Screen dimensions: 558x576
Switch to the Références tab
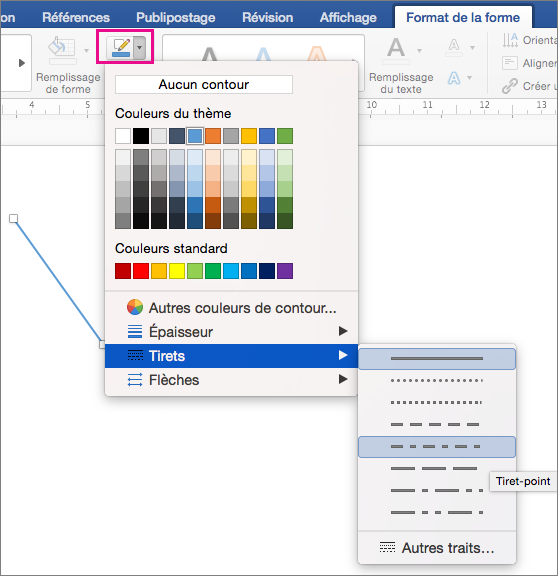(76, 17)
